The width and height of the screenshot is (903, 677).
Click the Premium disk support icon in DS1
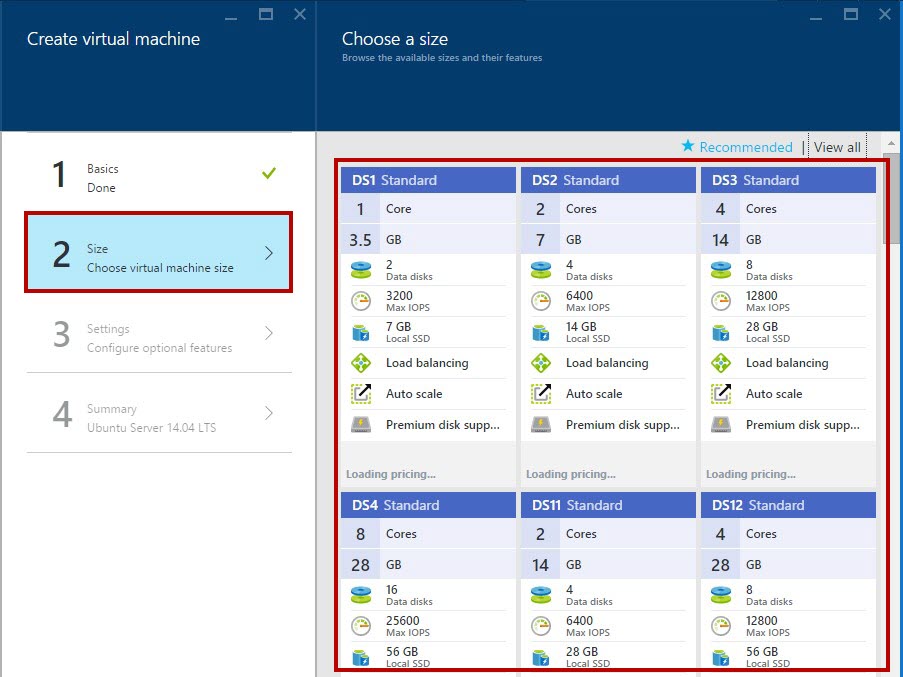pyautogui.click(x=361, y=425)
